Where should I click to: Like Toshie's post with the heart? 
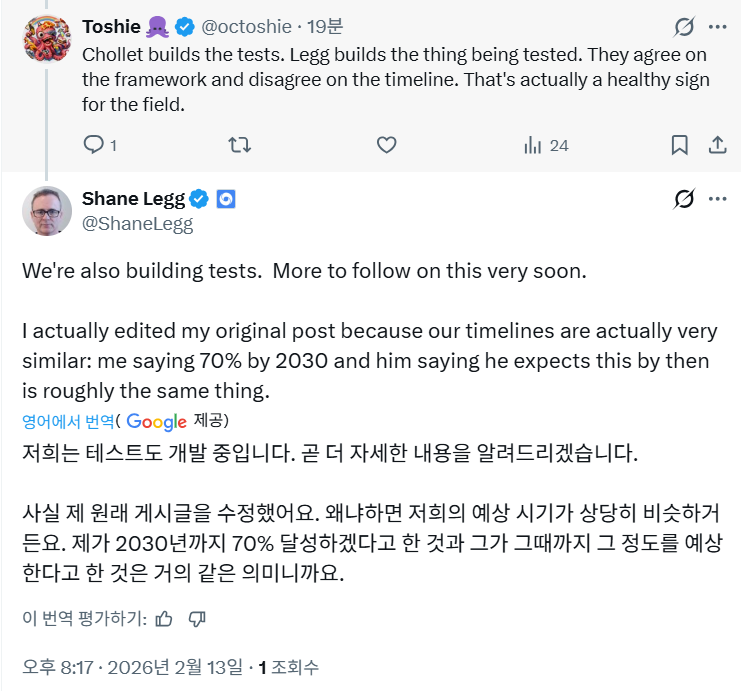[387, 145]
